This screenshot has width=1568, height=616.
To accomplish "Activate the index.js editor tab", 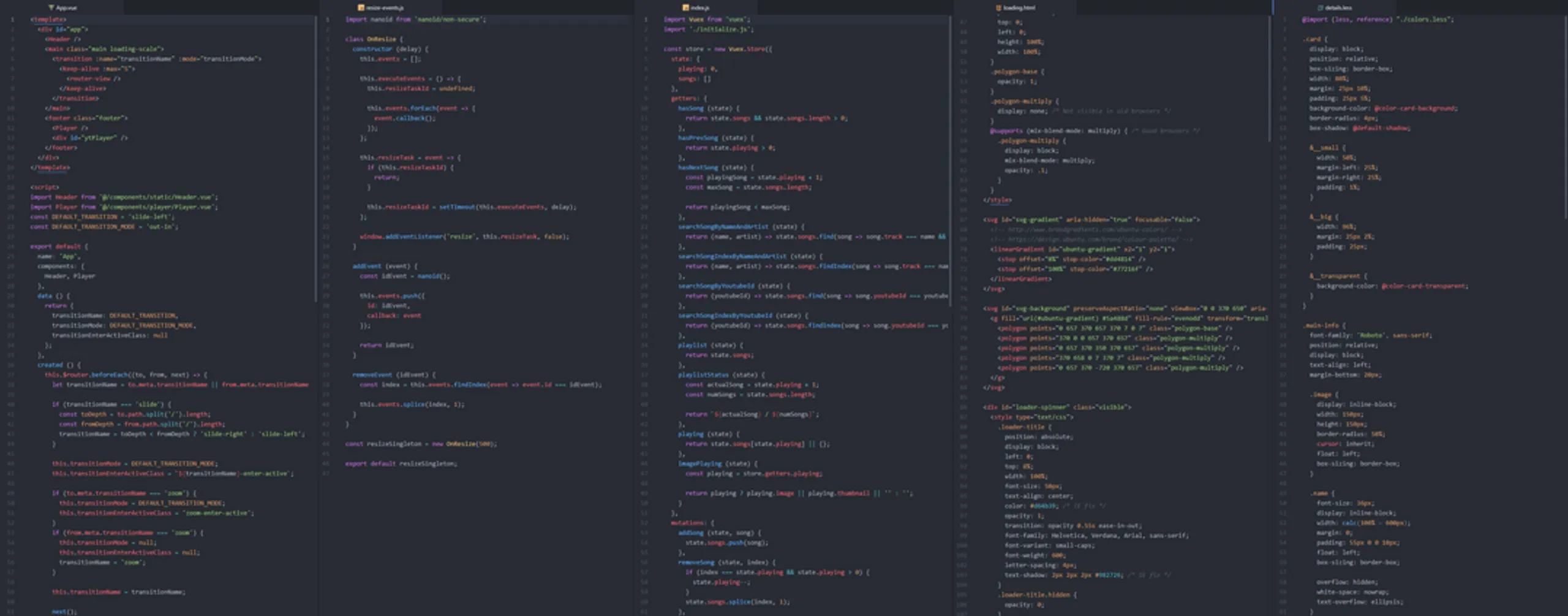I will pos(699,8).
